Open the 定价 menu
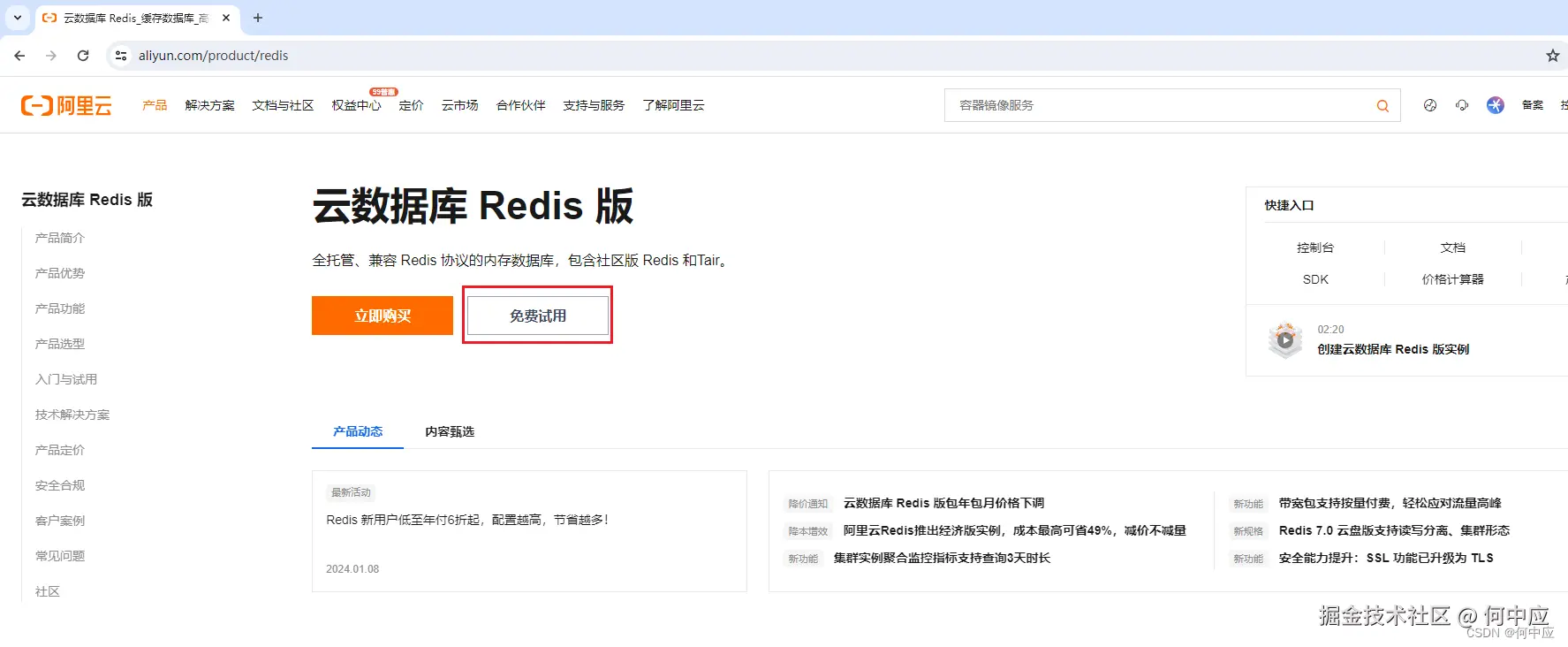This screenshot has height=647, width=1568. click(411, 105)
